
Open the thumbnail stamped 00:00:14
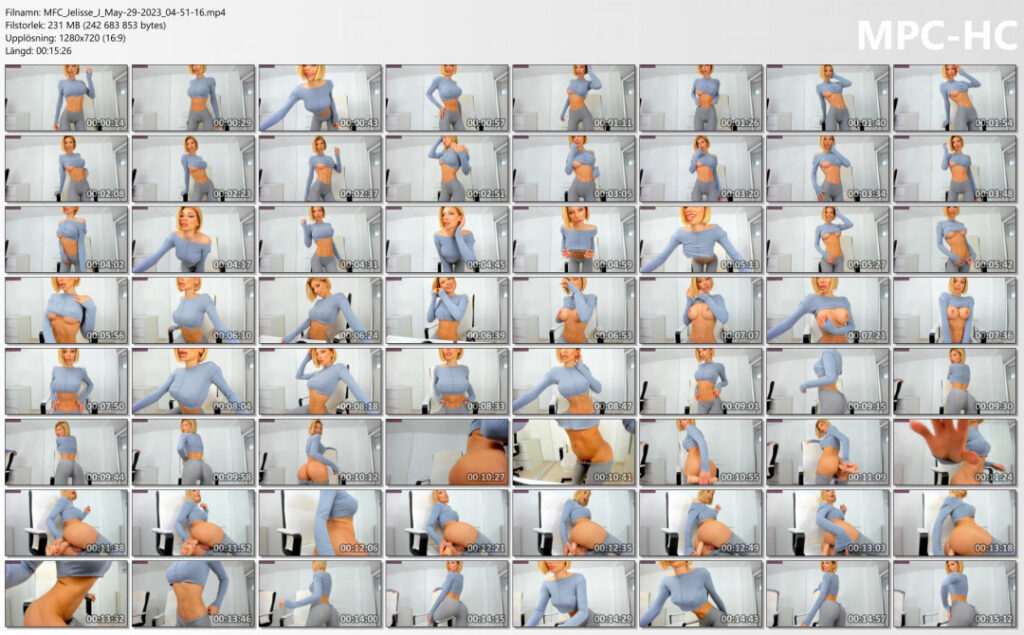pyautogui.click(x=66, y=98)
